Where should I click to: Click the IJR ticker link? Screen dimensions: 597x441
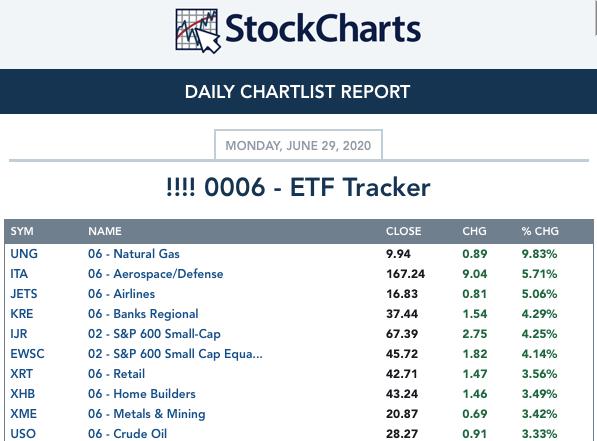(19, 334)
